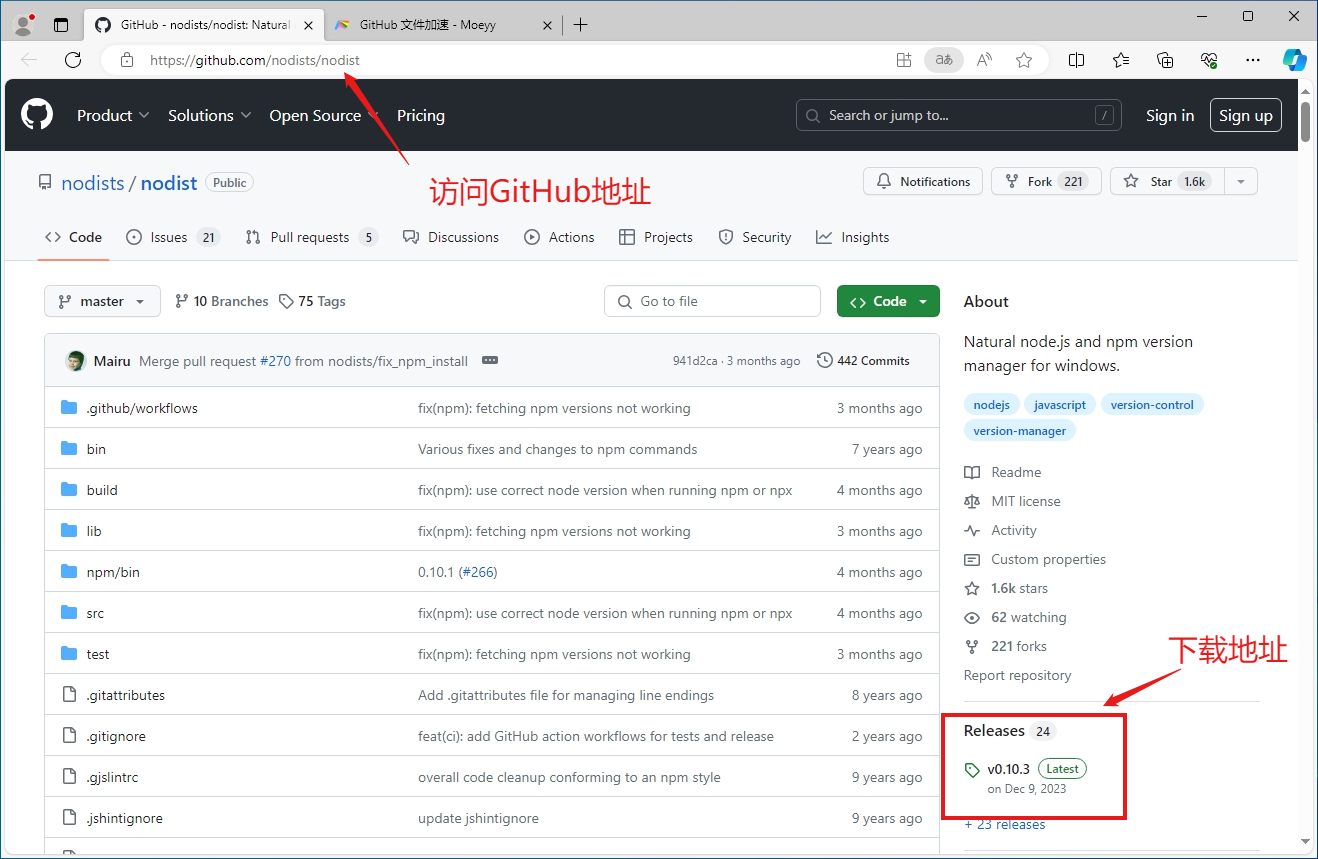
Task: Expand the Solutions menu
Action: click(209, 115)
